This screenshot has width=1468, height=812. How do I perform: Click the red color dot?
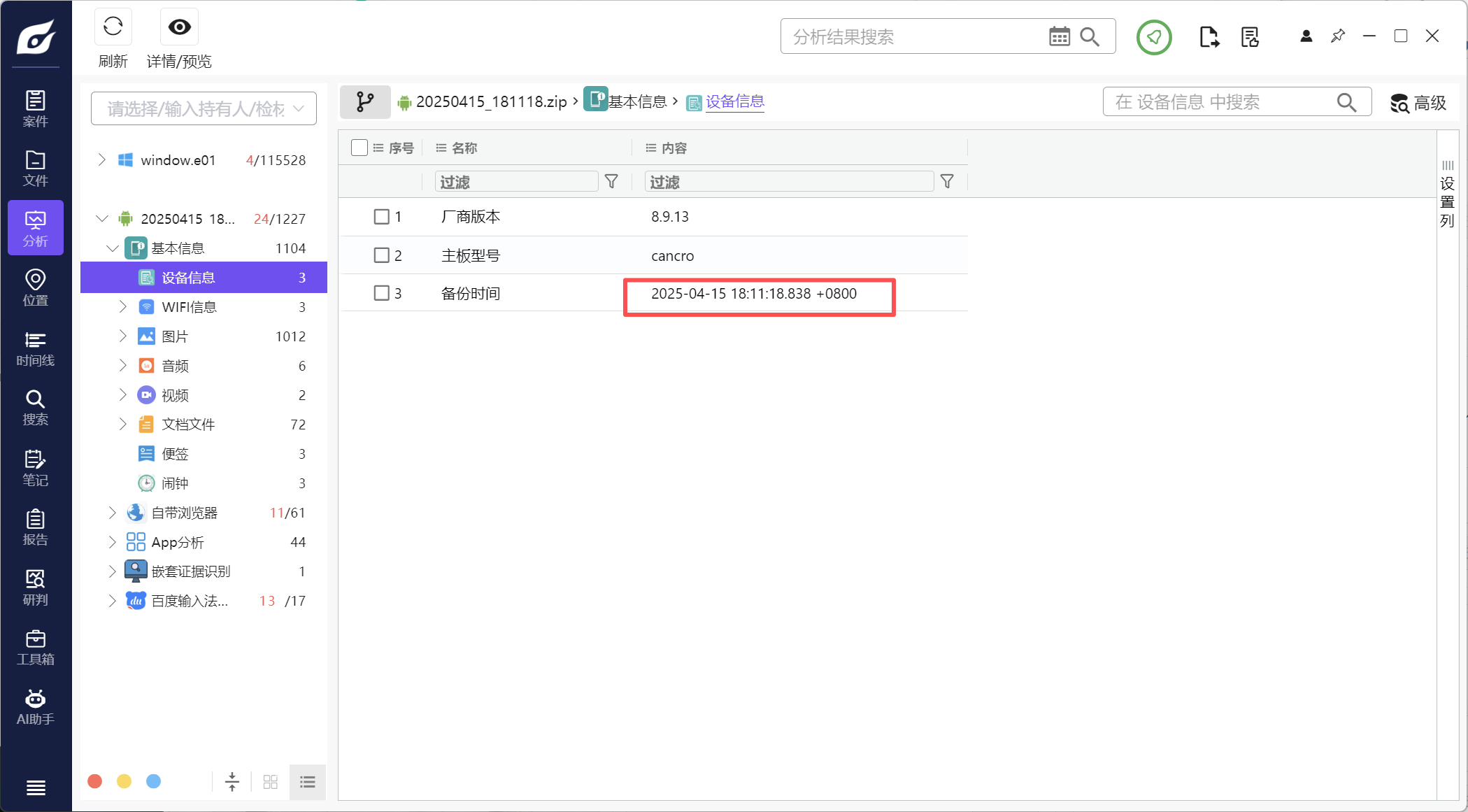click(x=95, y=781)
